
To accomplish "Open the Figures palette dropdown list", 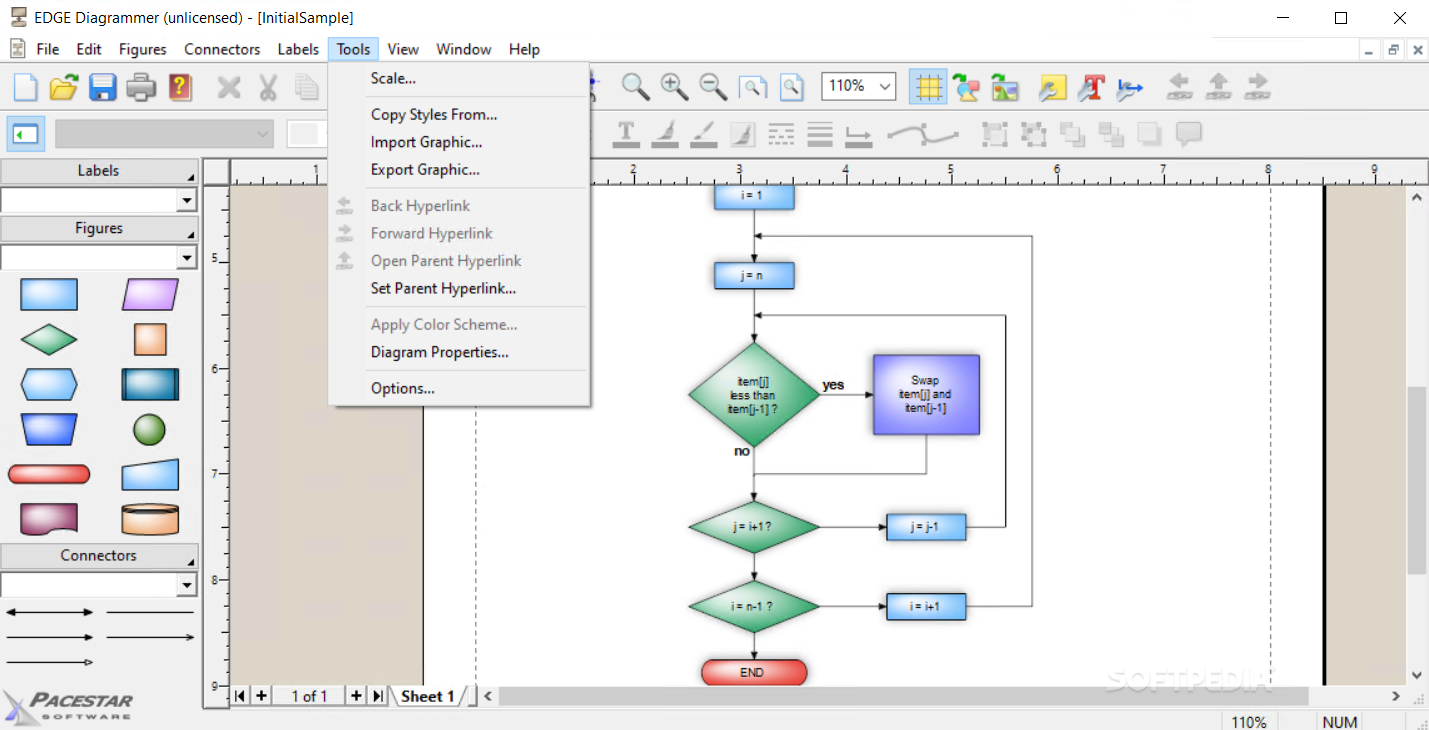I will coord(186,259).
